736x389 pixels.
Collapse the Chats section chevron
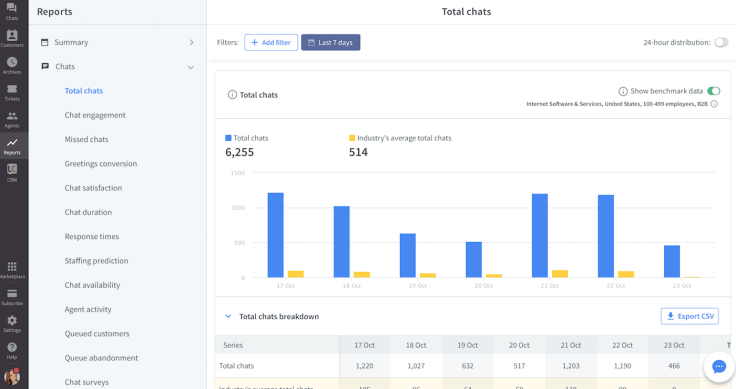191,67
